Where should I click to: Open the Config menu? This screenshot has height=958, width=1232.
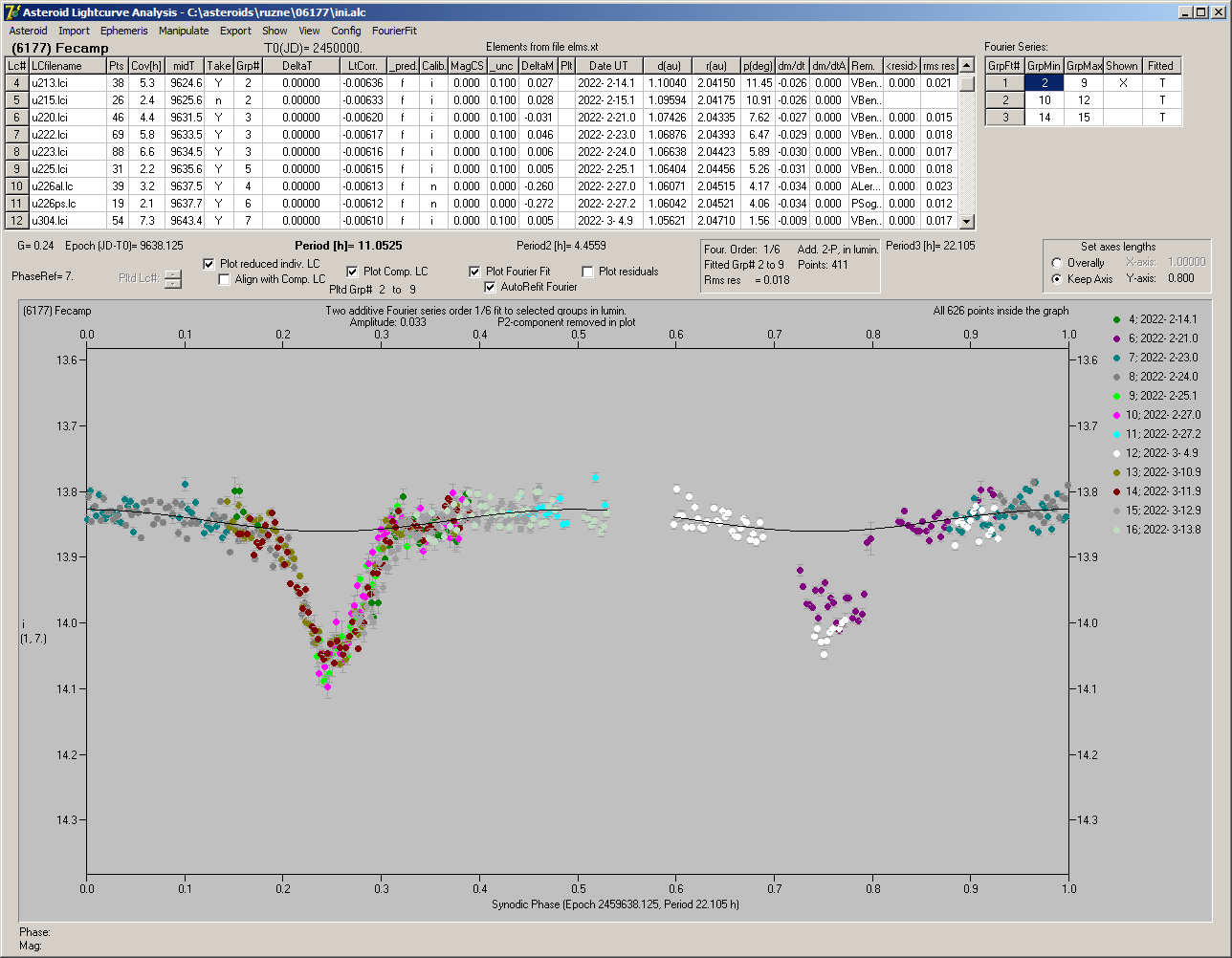tap(346, 31)
